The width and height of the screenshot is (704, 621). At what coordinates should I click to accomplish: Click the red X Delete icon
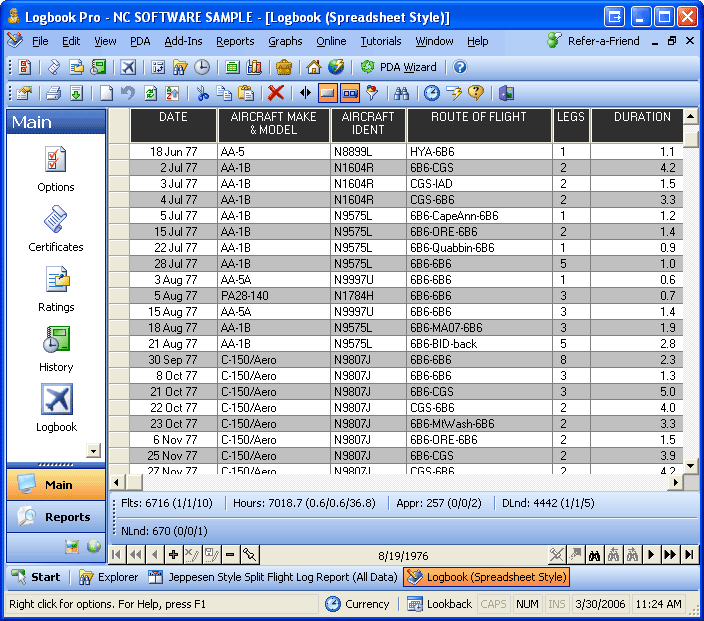tap(276, 93)
